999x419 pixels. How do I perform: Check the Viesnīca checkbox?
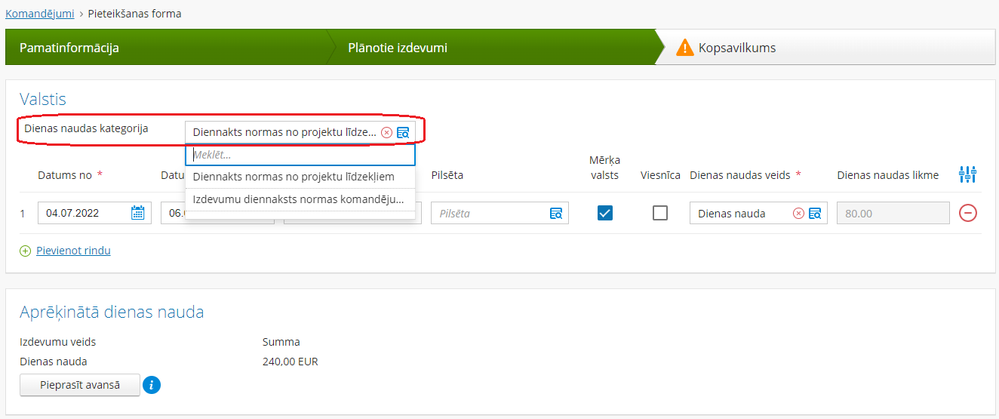click(661, 213)
